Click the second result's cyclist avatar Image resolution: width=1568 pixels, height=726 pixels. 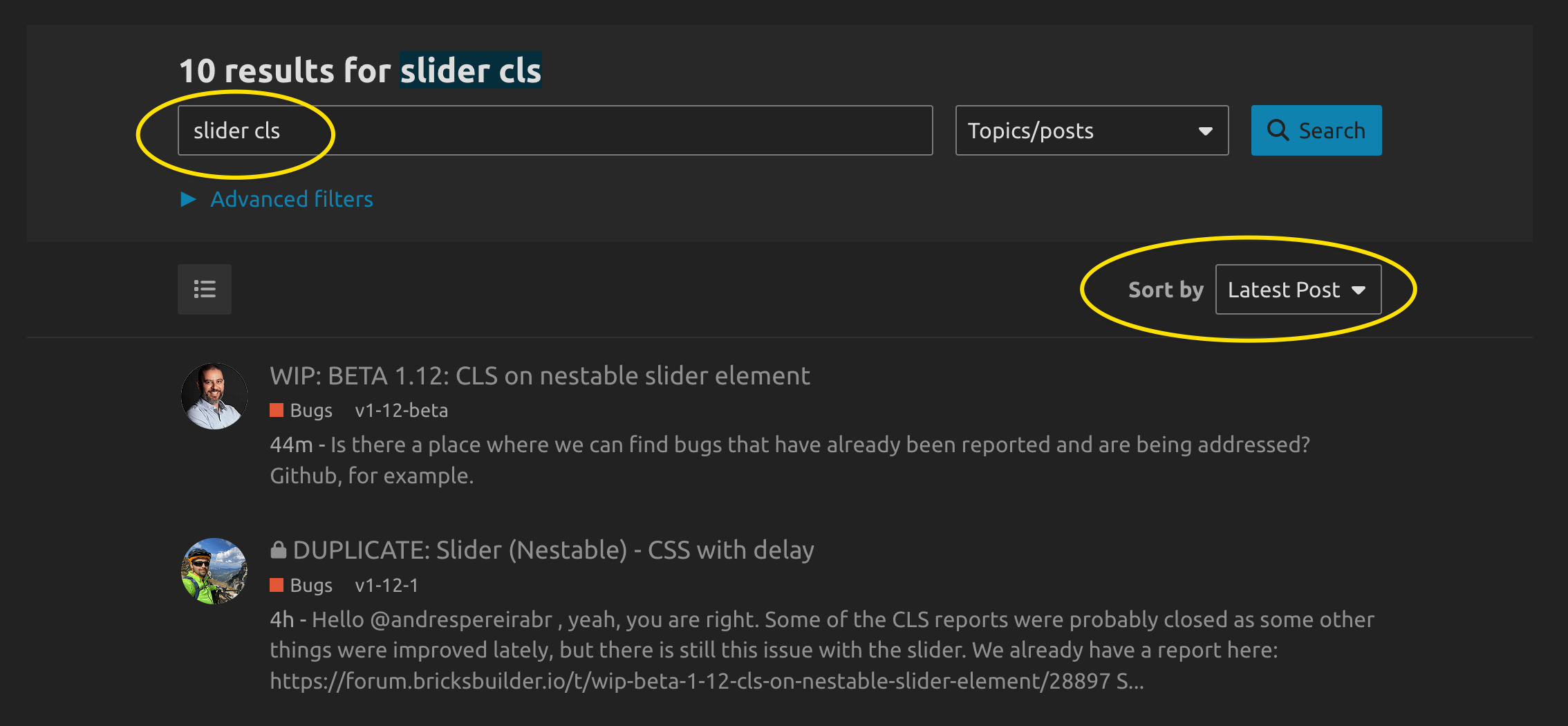pyautogui.click(x=214, y=571)
